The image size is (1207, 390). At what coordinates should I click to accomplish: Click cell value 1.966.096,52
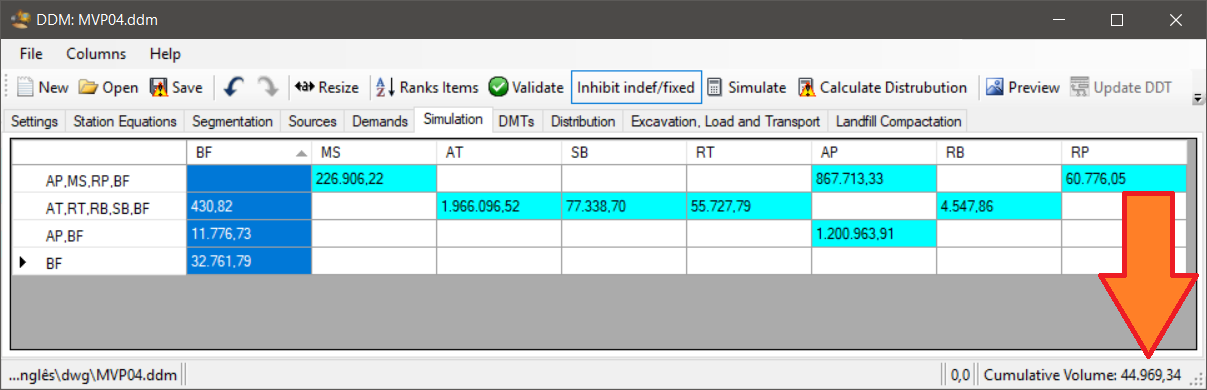(x=499, y=207)
